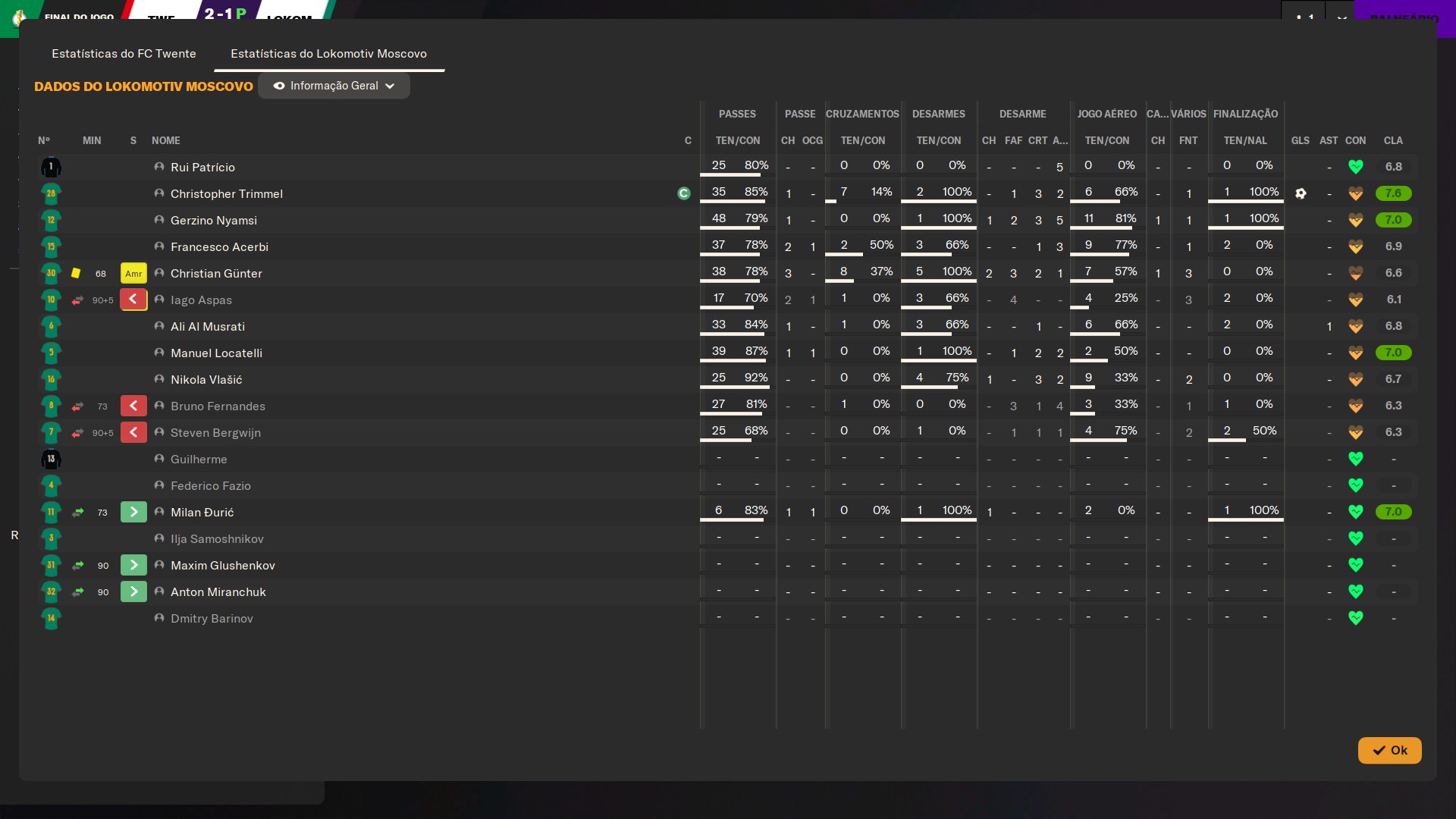Open Dmitry Barinov's player profile
This screenshot has width=1456, height=819.
point(212,618)
